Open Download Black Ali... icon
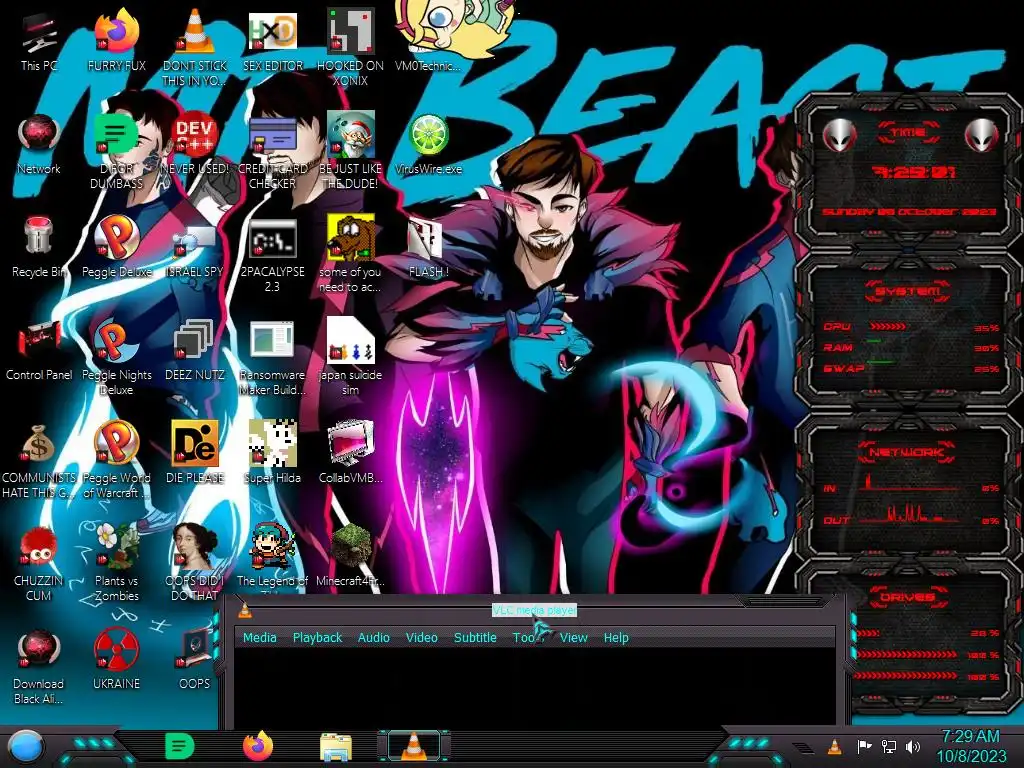This screenshot has height=768, width=1024. coord(39,667)
